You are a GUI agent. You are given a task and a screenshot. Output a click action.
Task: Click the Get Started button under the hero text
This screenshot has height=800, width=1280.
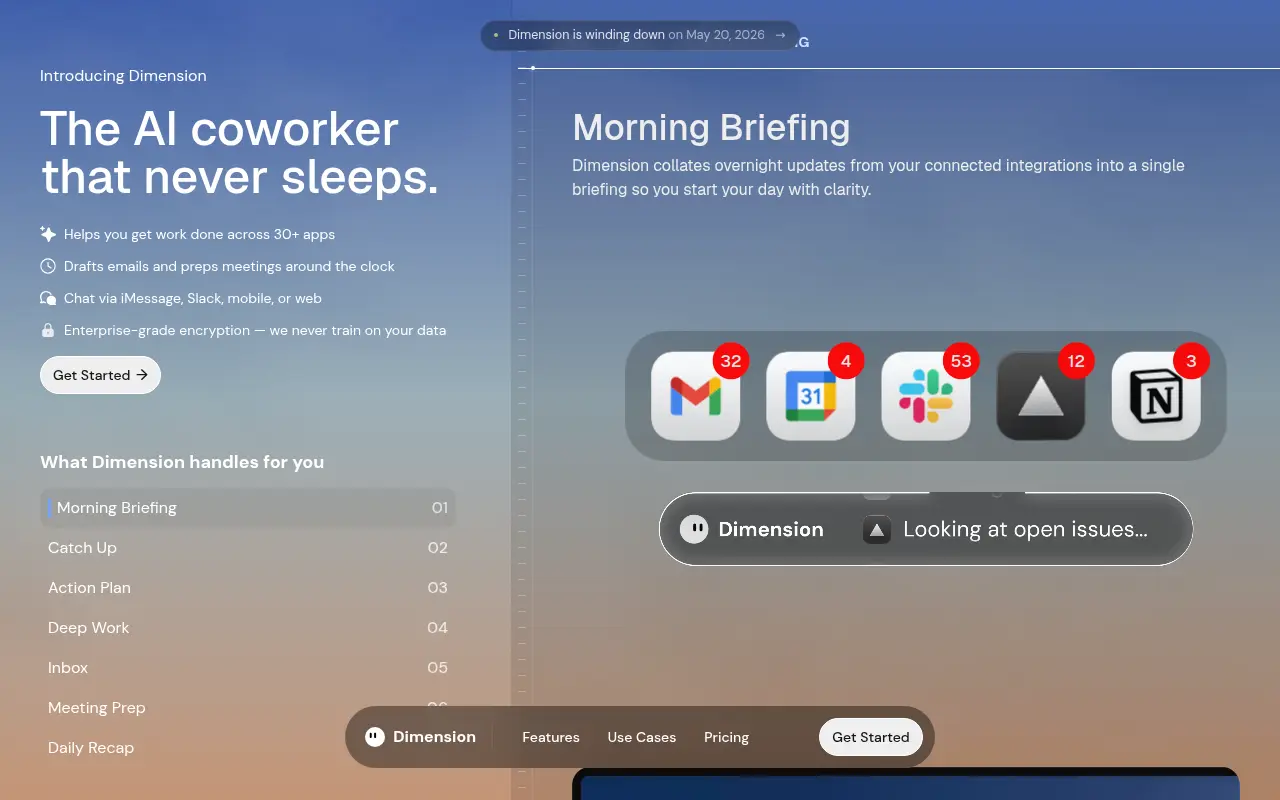[x=100, y=375]
